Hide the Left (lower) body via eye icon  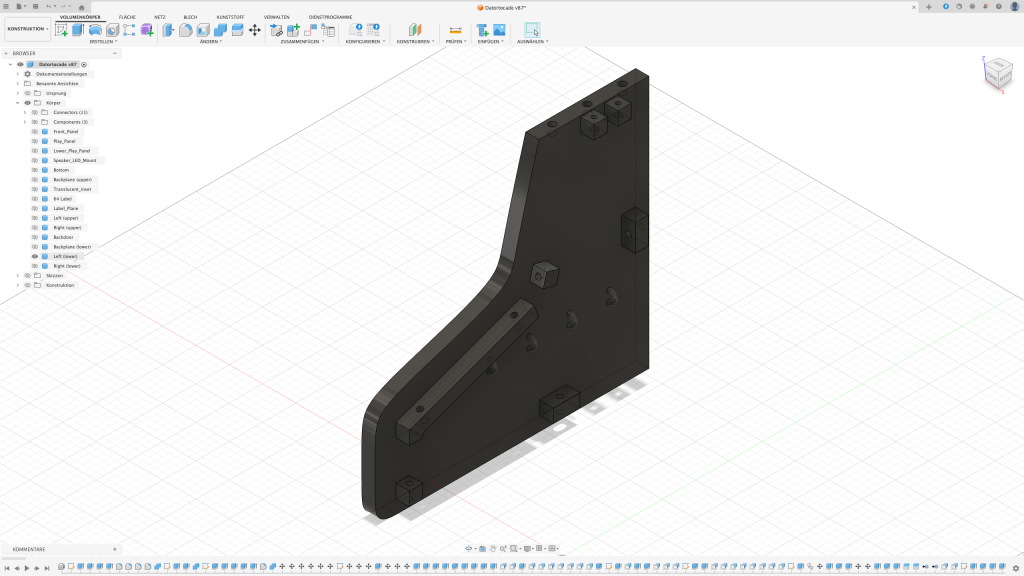pos(35,256)
